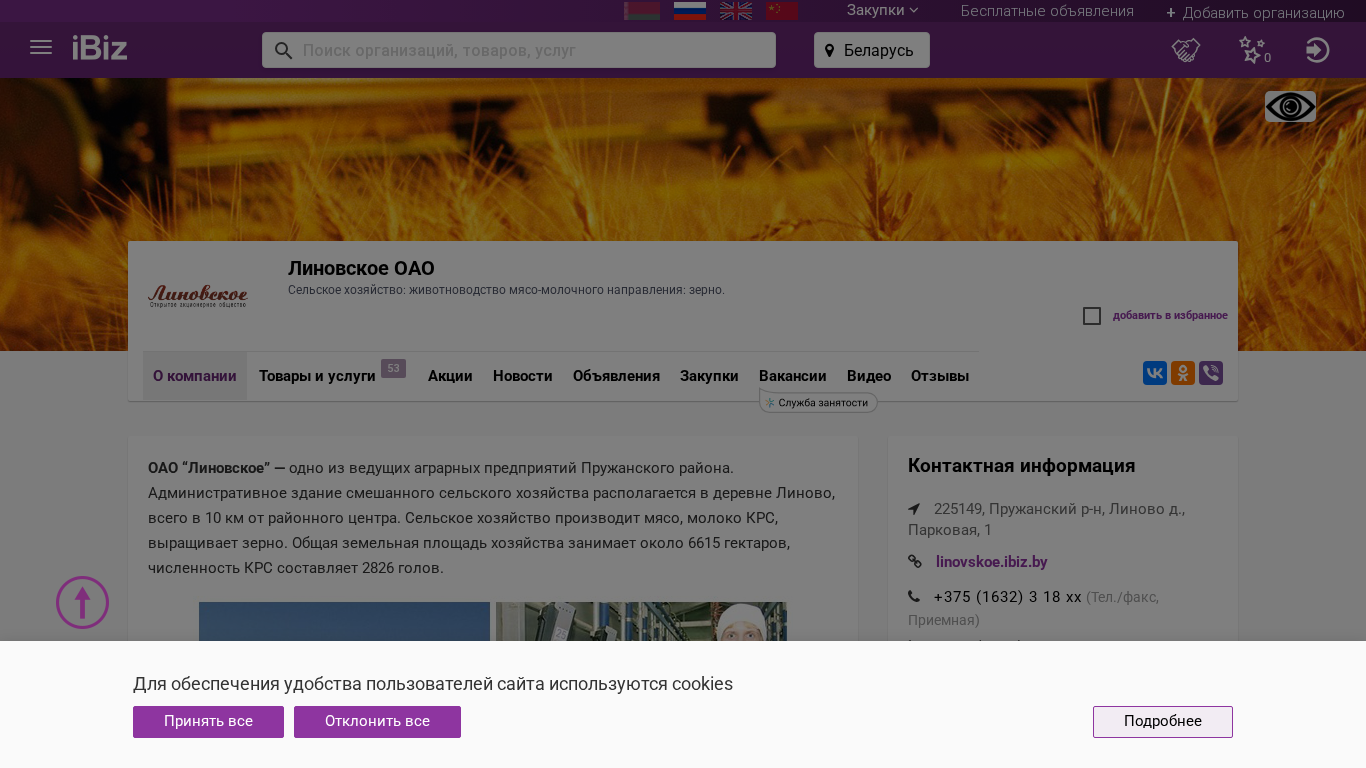Image resolution: width=1366 pixels, height=768 pixels.
Task: Share via the Viber icon
Action: click(1211, 373)
